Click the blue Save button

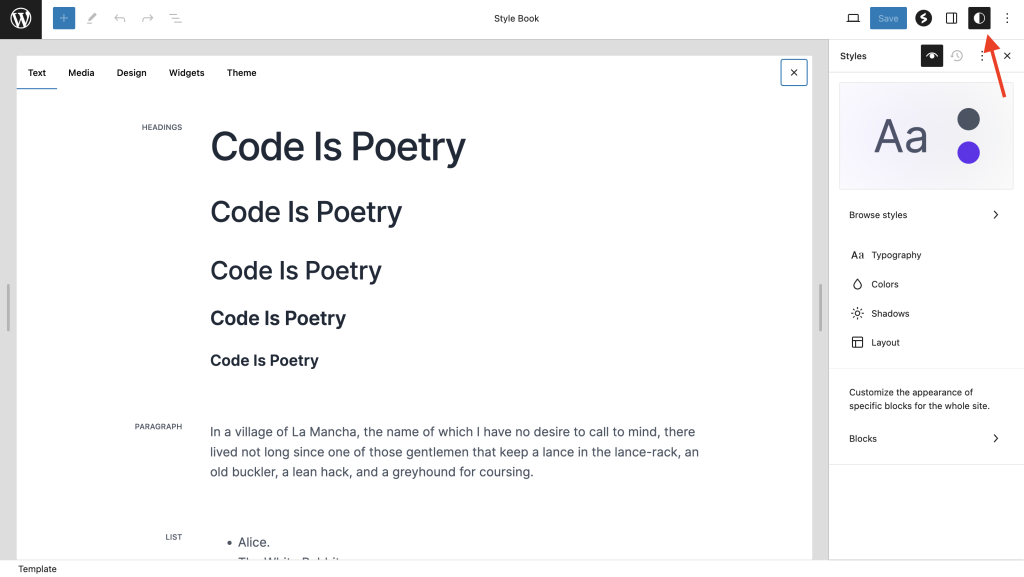888,18
